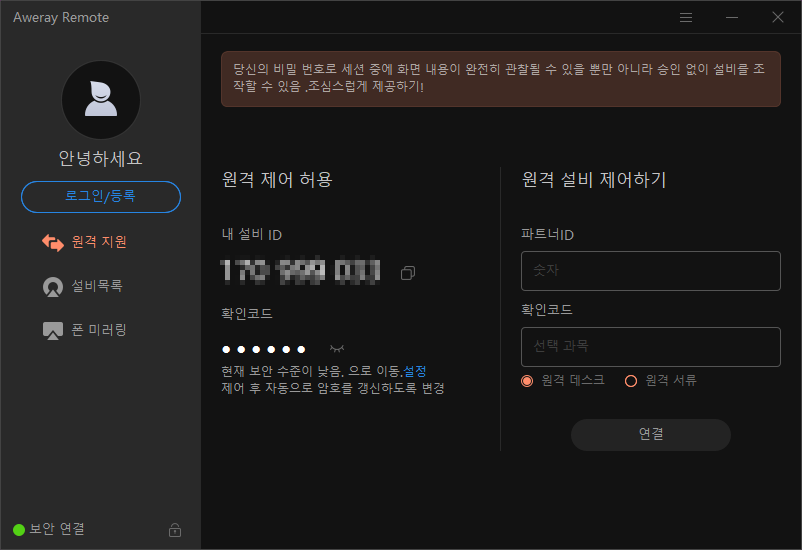This screenshot has width=802, height=550.
Task: Reveal verification code with eye icon
Action: pos(337,349)
